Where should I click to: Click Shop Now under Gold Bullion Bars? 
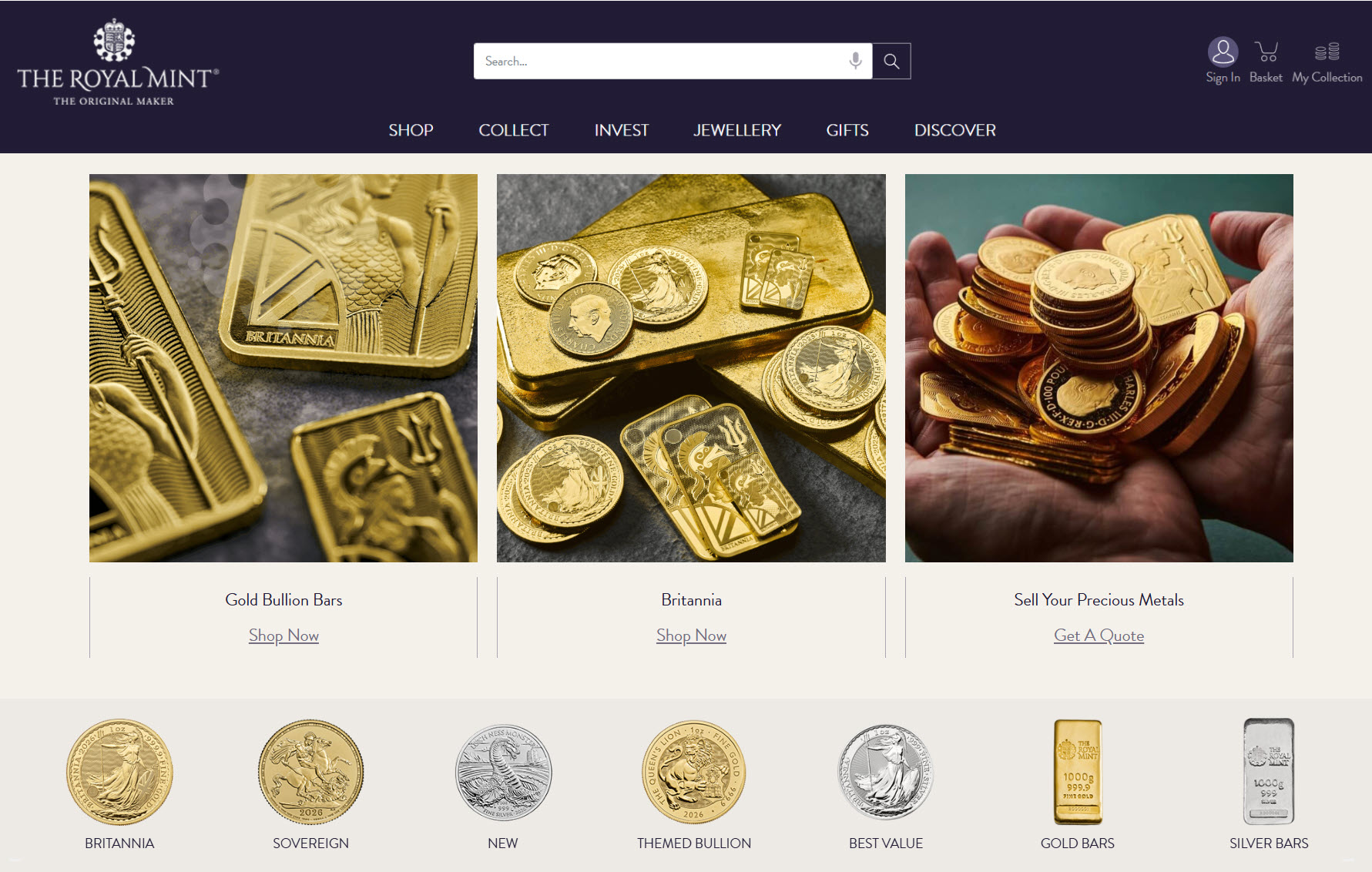click(283, 636)
